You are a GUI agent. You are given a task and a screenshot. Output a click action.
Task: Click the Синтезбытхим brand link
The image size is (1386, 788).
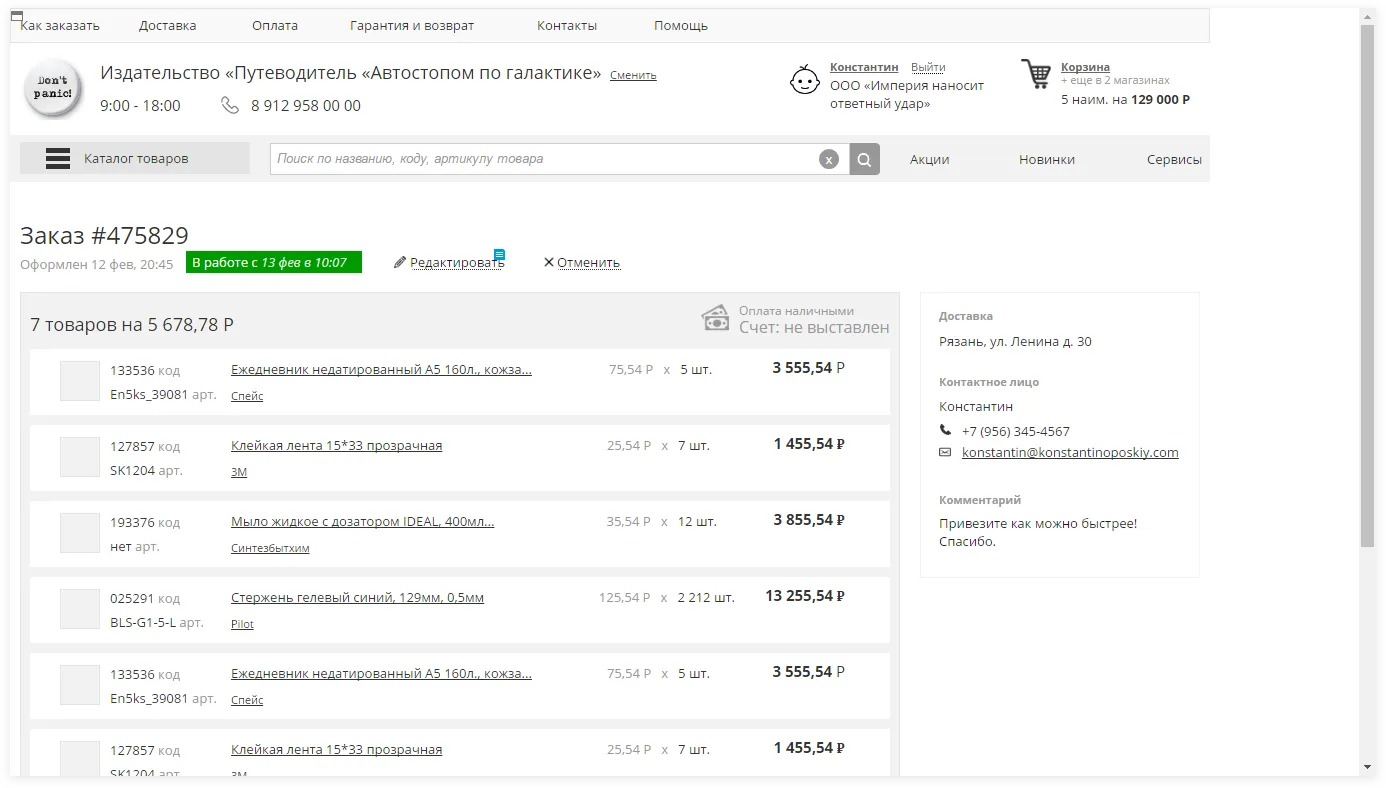(x=270, y=548)
